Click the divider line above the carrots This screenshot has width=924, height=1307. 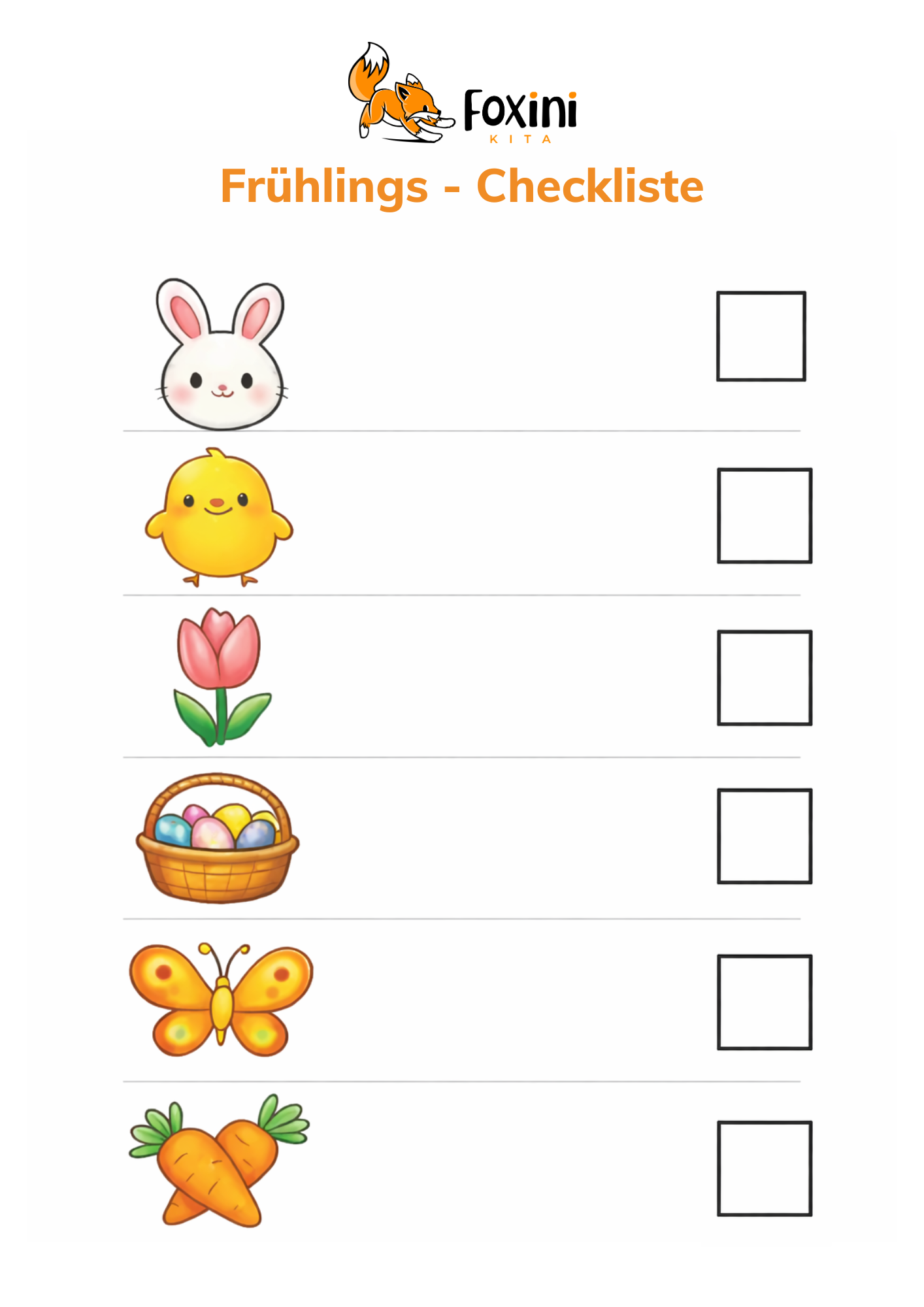coord(461,1082)
